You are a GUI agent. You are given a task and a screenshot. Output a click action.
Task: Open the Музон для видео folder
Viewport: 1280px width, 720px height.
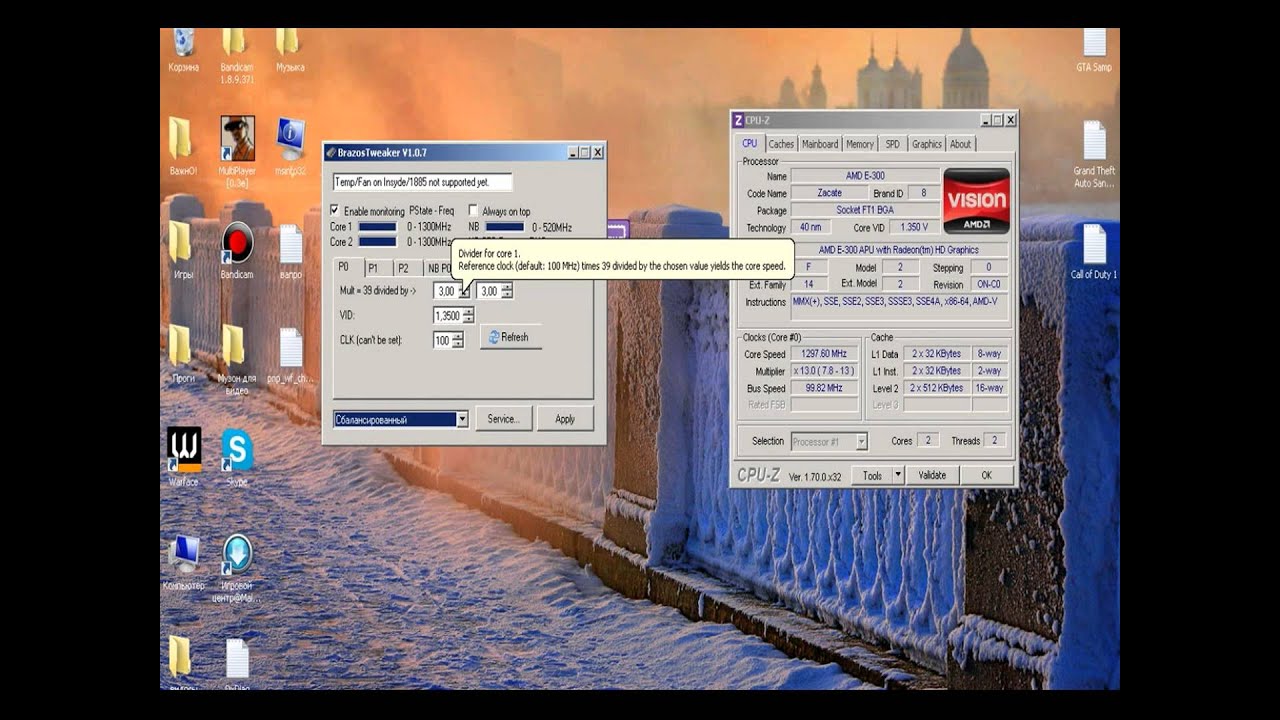(x=236, y=346)
